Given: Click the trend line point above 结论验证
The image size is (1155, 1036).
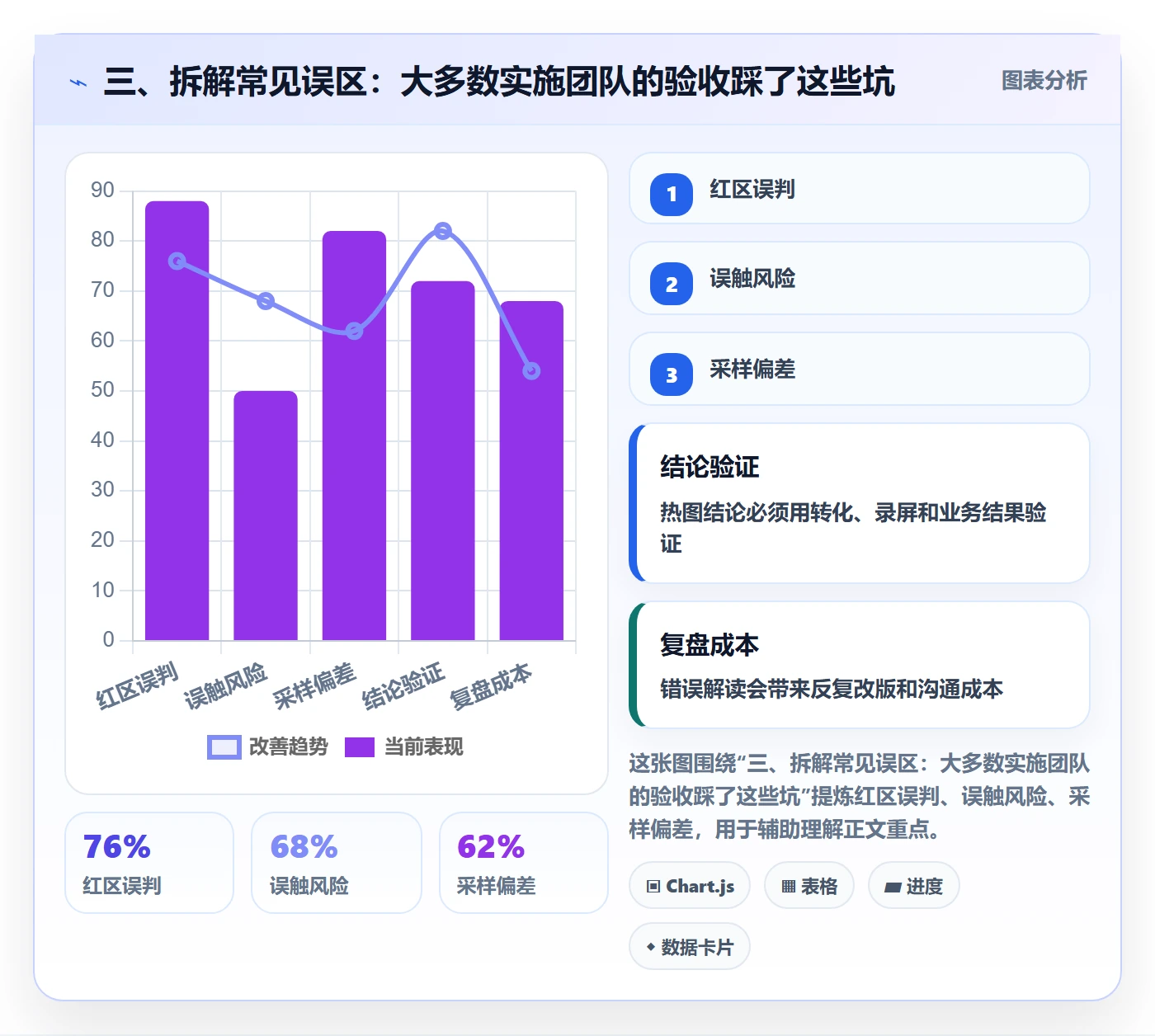Looking at the screenshot, I should coord(443,231).
